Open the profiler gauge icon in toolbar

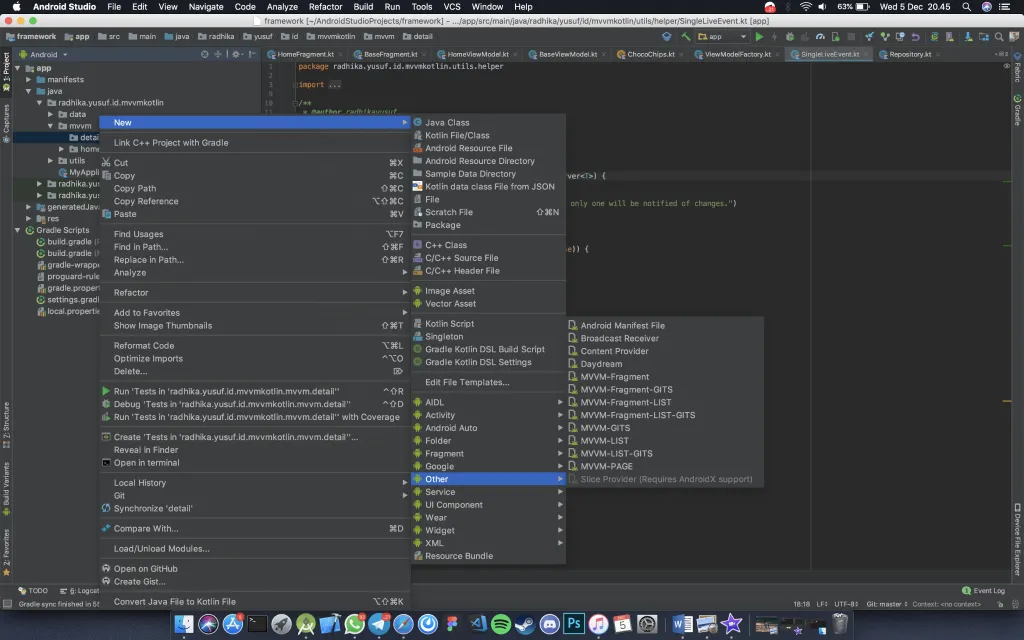coord(820,37)
